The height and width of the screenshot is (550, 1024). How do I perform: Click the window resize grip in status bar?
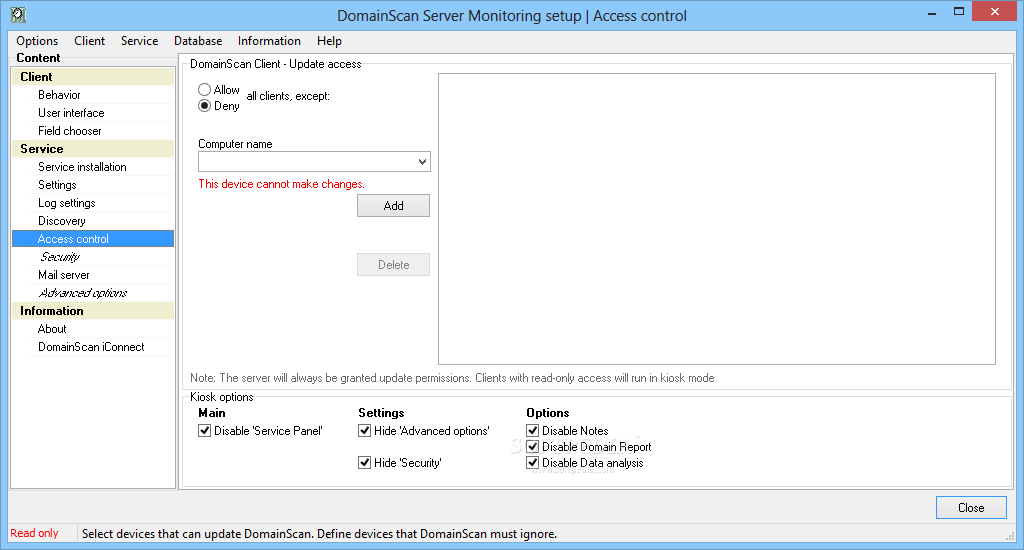point(1010,536)
